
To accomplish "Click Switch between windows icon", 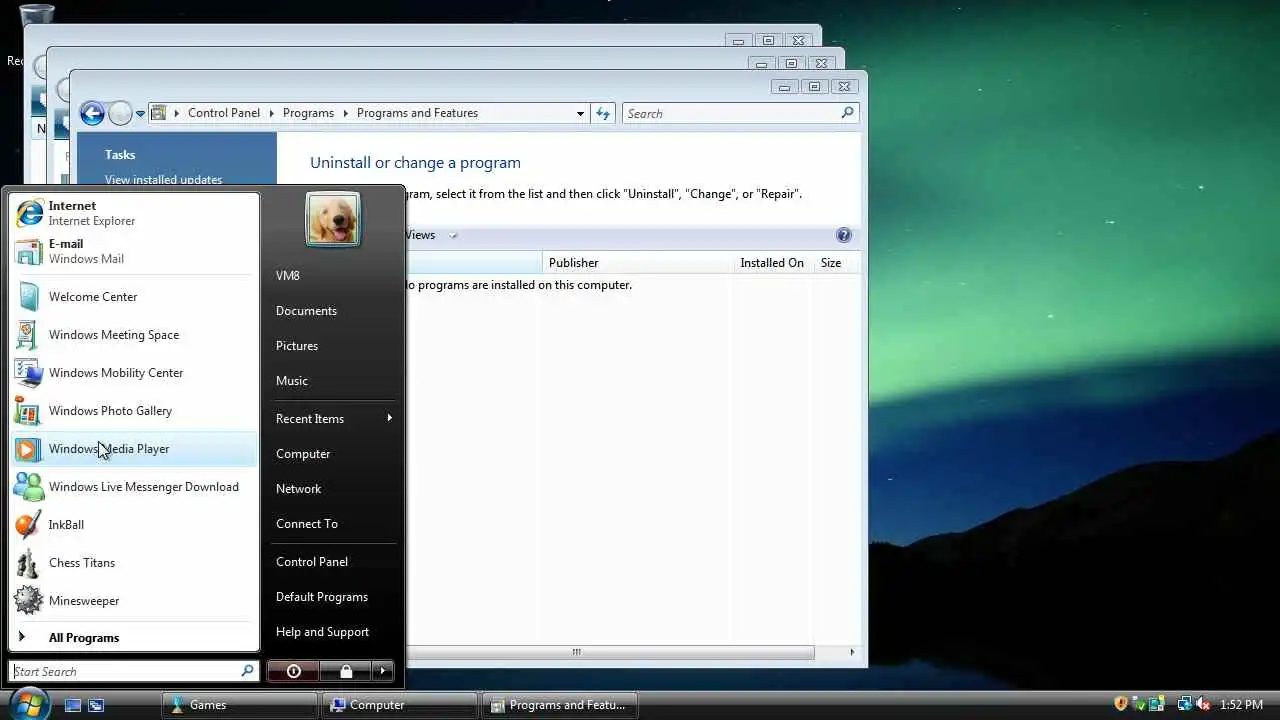I will pos(96,705).
